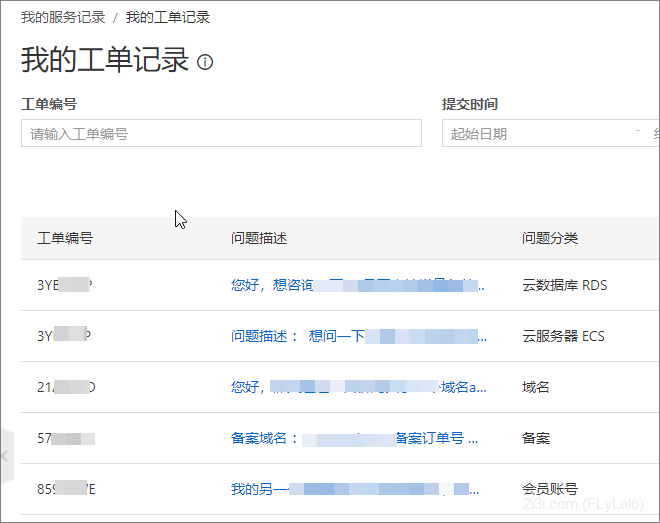Select category cell 云服务器 ECS
This screenshot has height=523, width=660.
click(x=563, y=336)
